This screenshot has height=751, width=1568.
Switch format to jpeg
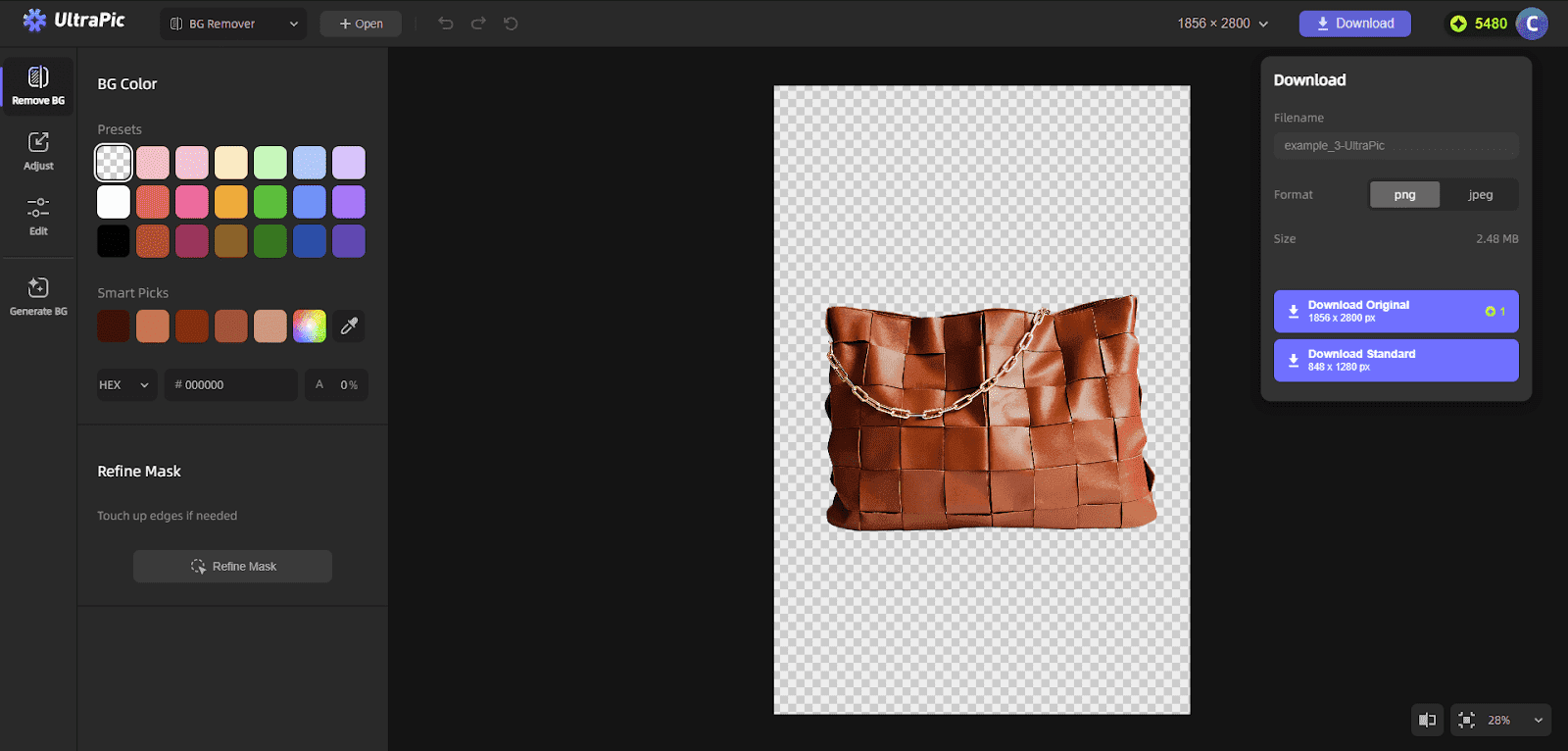tap(1480, 195)
